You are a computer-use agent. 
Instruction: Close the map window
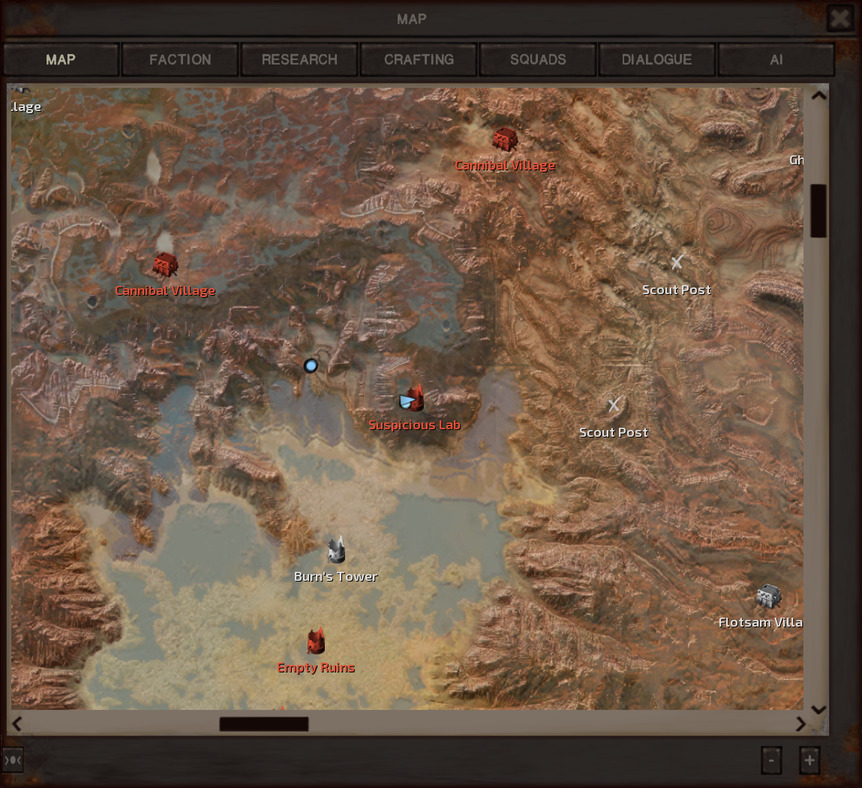point(840,19)
